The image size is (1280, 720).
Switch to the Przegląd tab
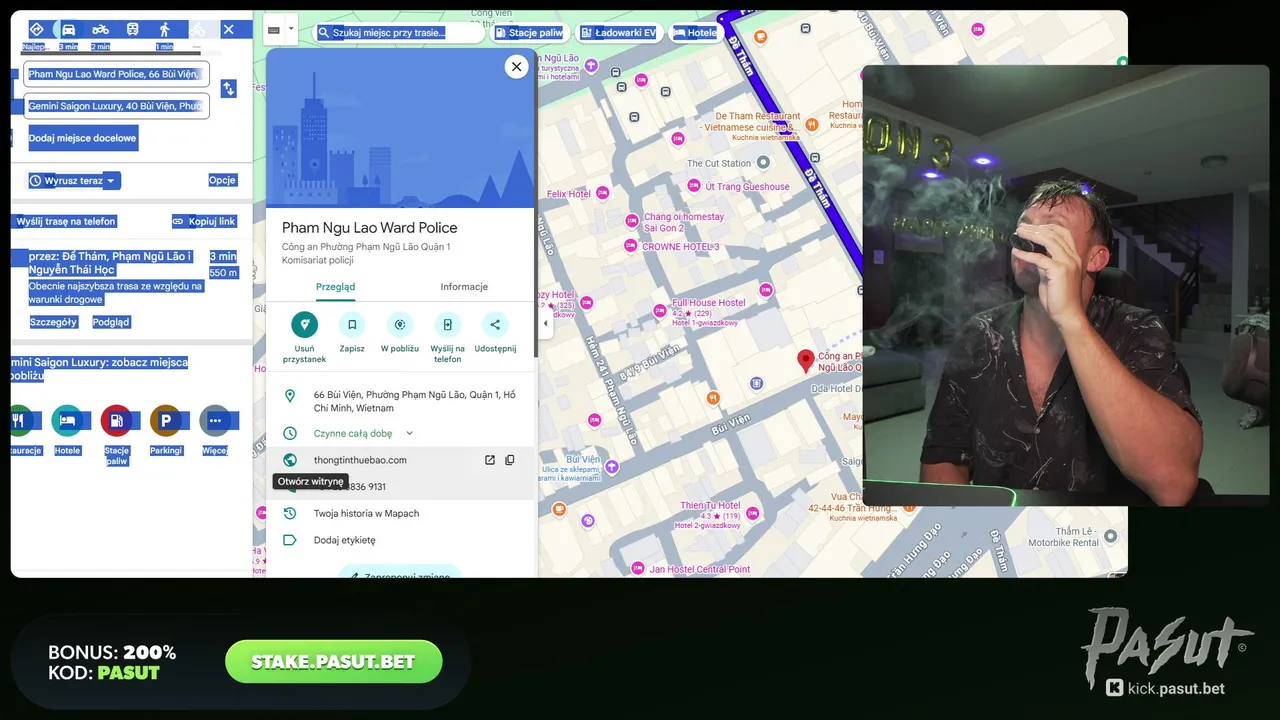click(335, 287)
